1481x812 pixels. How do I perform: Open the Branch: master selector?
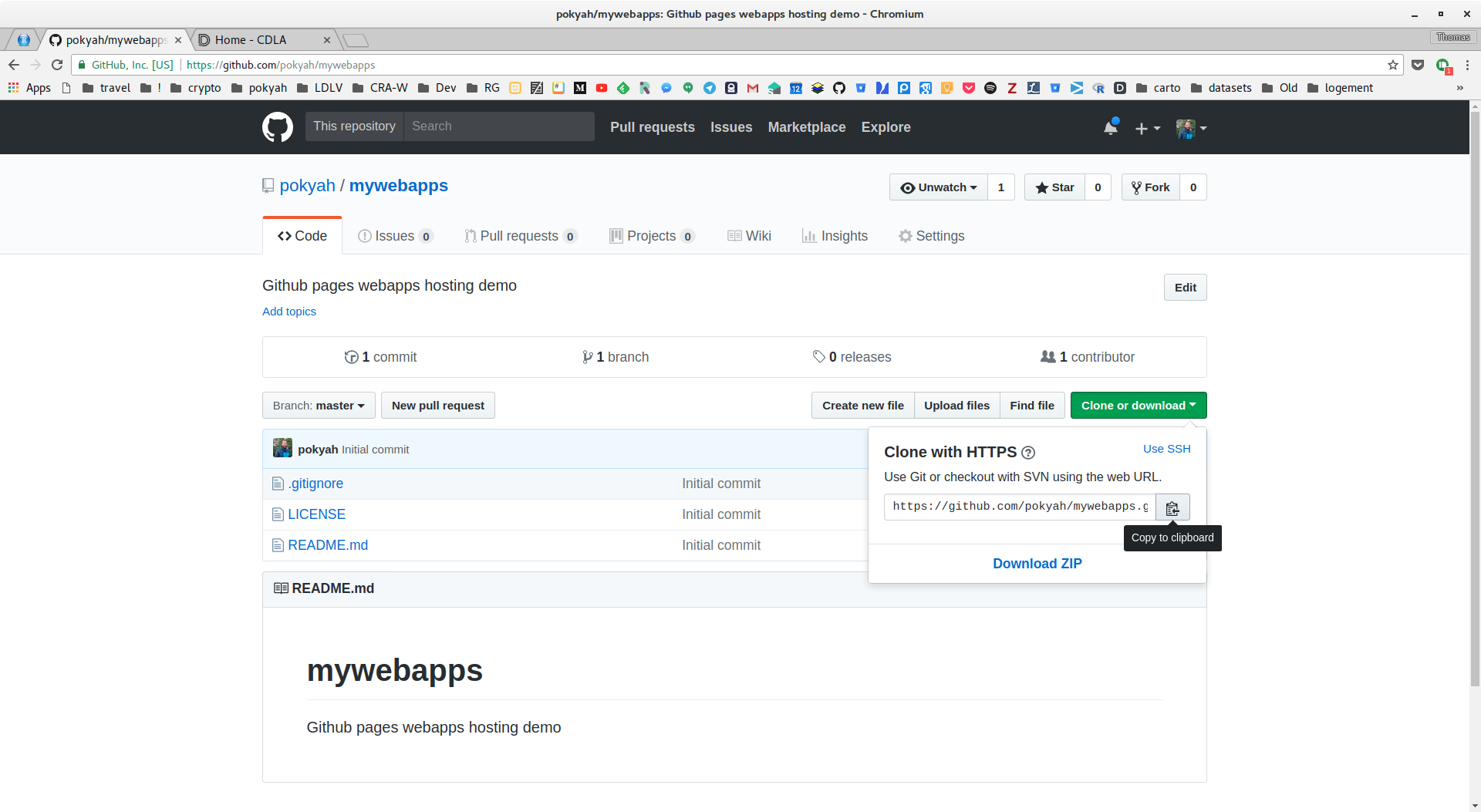point(319,406)
